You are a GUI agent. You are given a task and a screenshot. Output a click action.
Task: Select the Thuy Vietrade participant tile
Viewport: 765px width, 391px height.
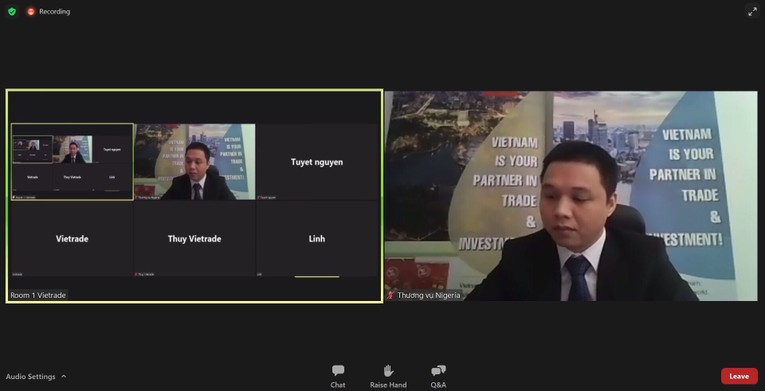tap(194, 239)
